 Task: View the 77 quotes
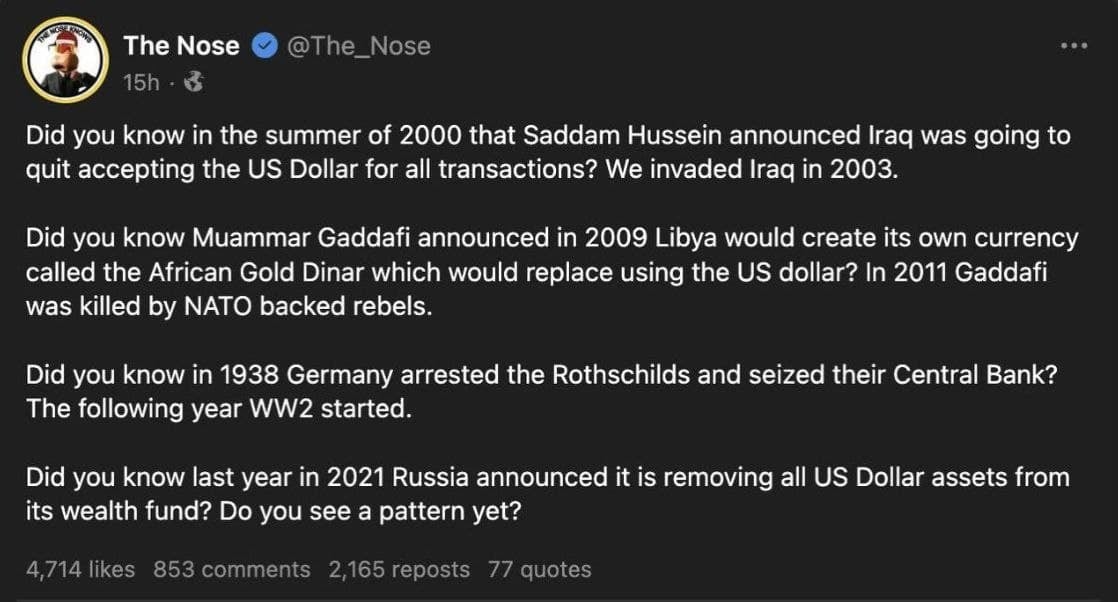pyautogui.click(x=540, y=569)
